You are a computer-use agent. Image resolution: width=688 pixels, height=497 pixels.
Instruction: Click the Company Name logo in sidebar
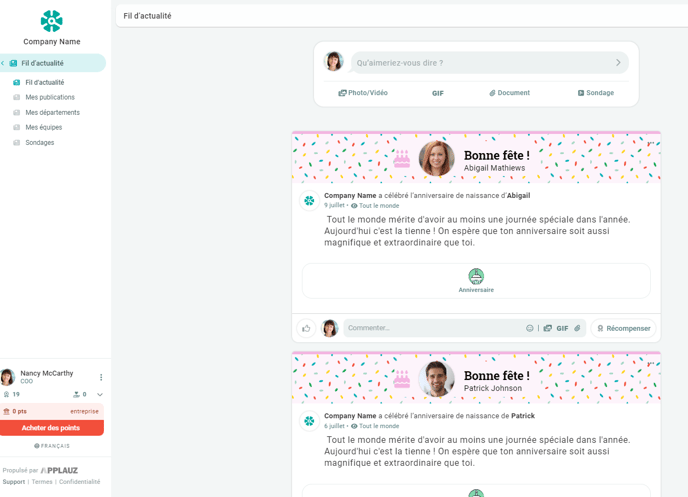(51, 21)
